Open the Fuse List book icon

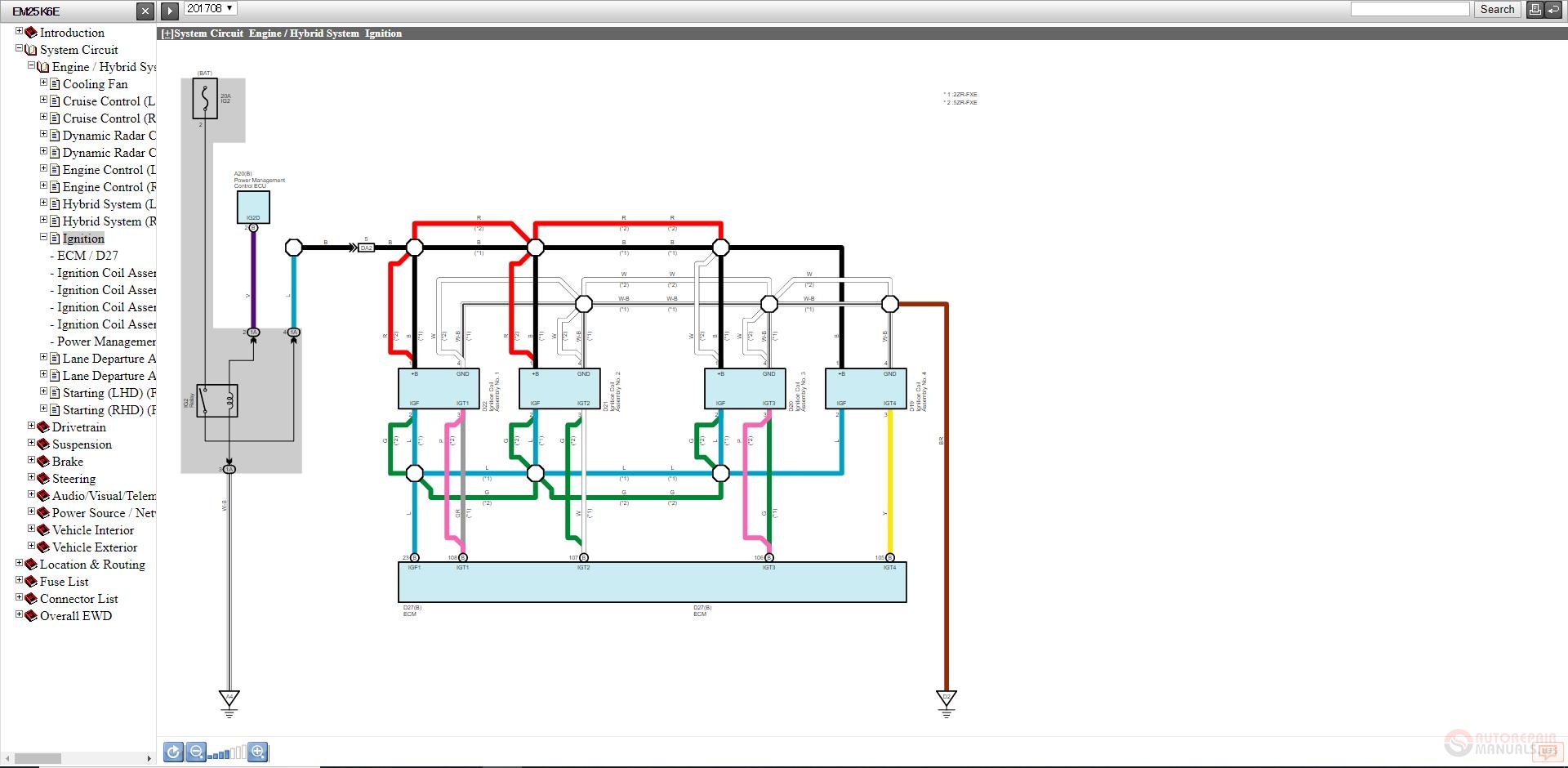click(x=31, y=582)
